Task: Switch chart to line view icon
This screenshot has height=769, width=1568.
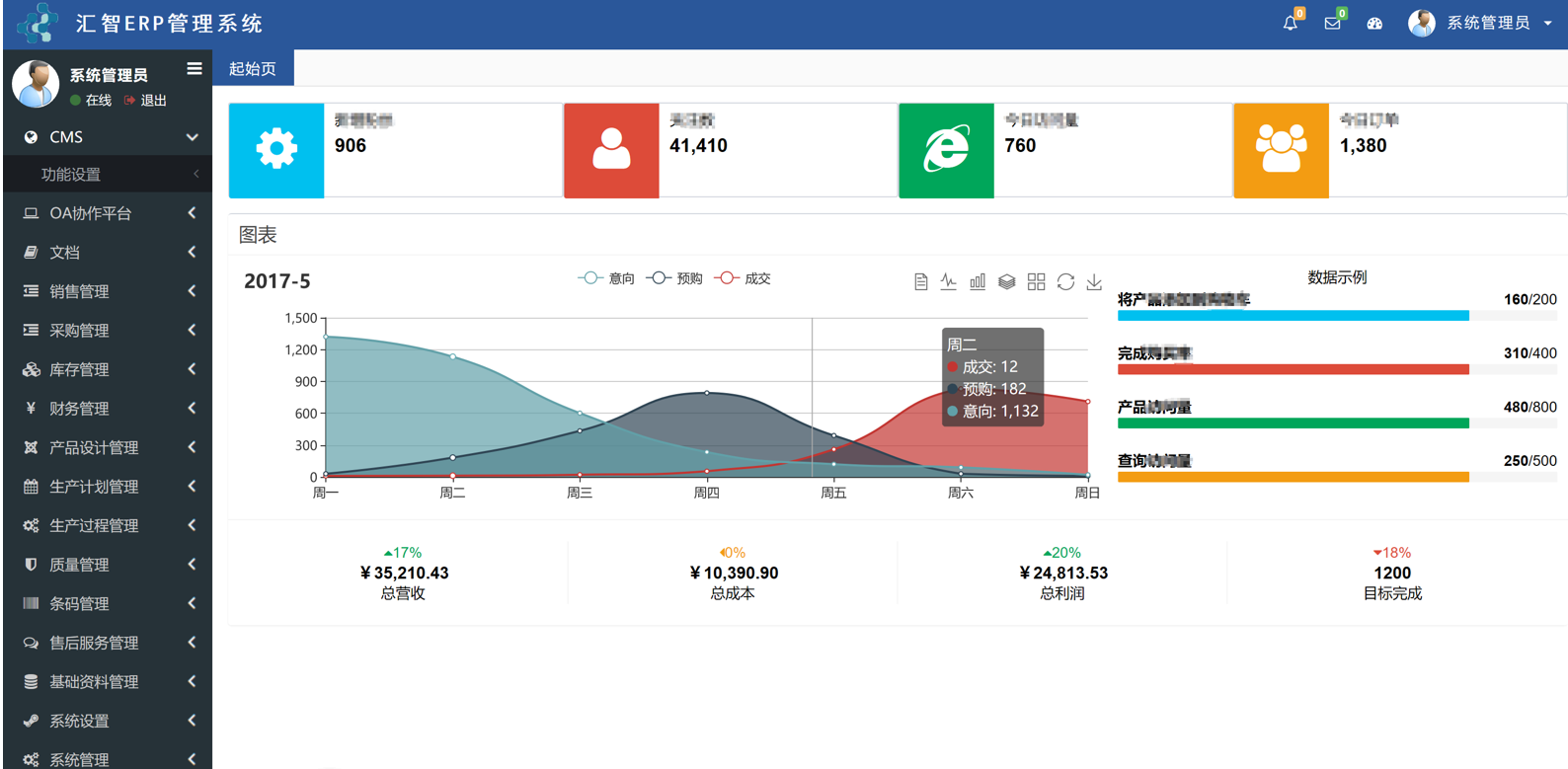Action: click(949, 282)
